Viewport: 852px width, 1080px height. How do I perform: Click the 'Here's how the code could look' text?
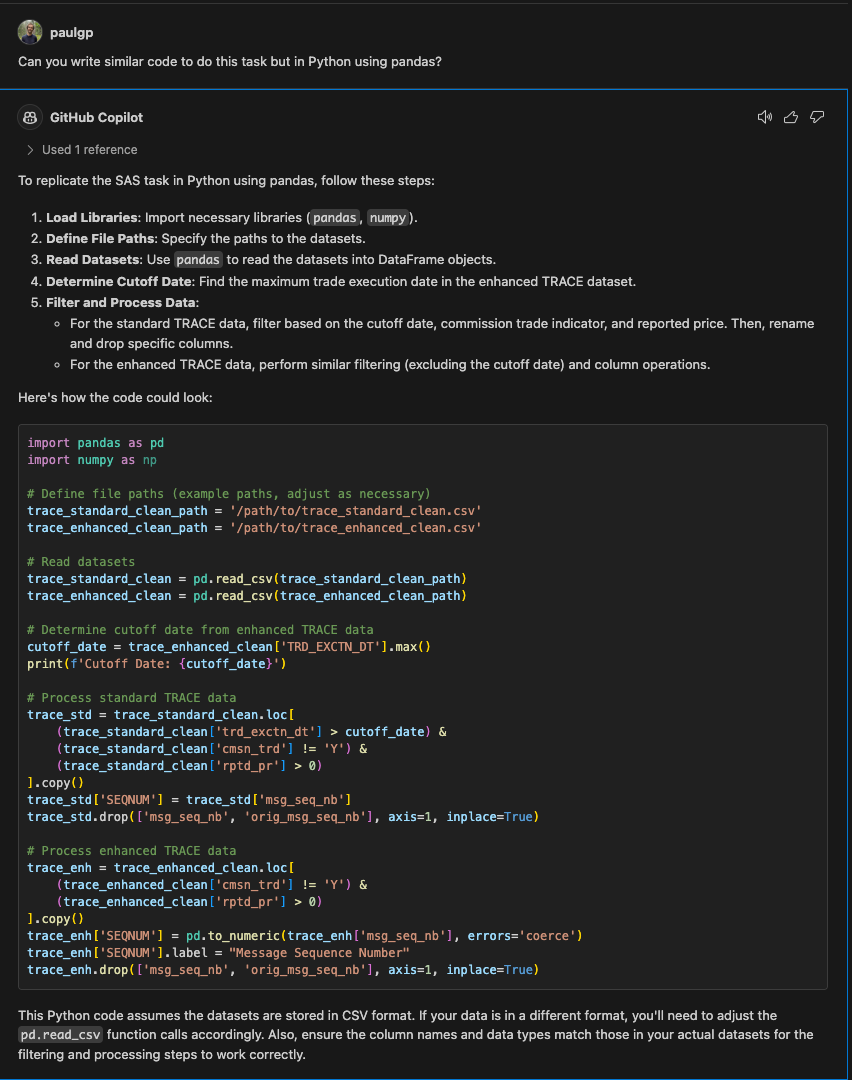(x=115, y=397)
